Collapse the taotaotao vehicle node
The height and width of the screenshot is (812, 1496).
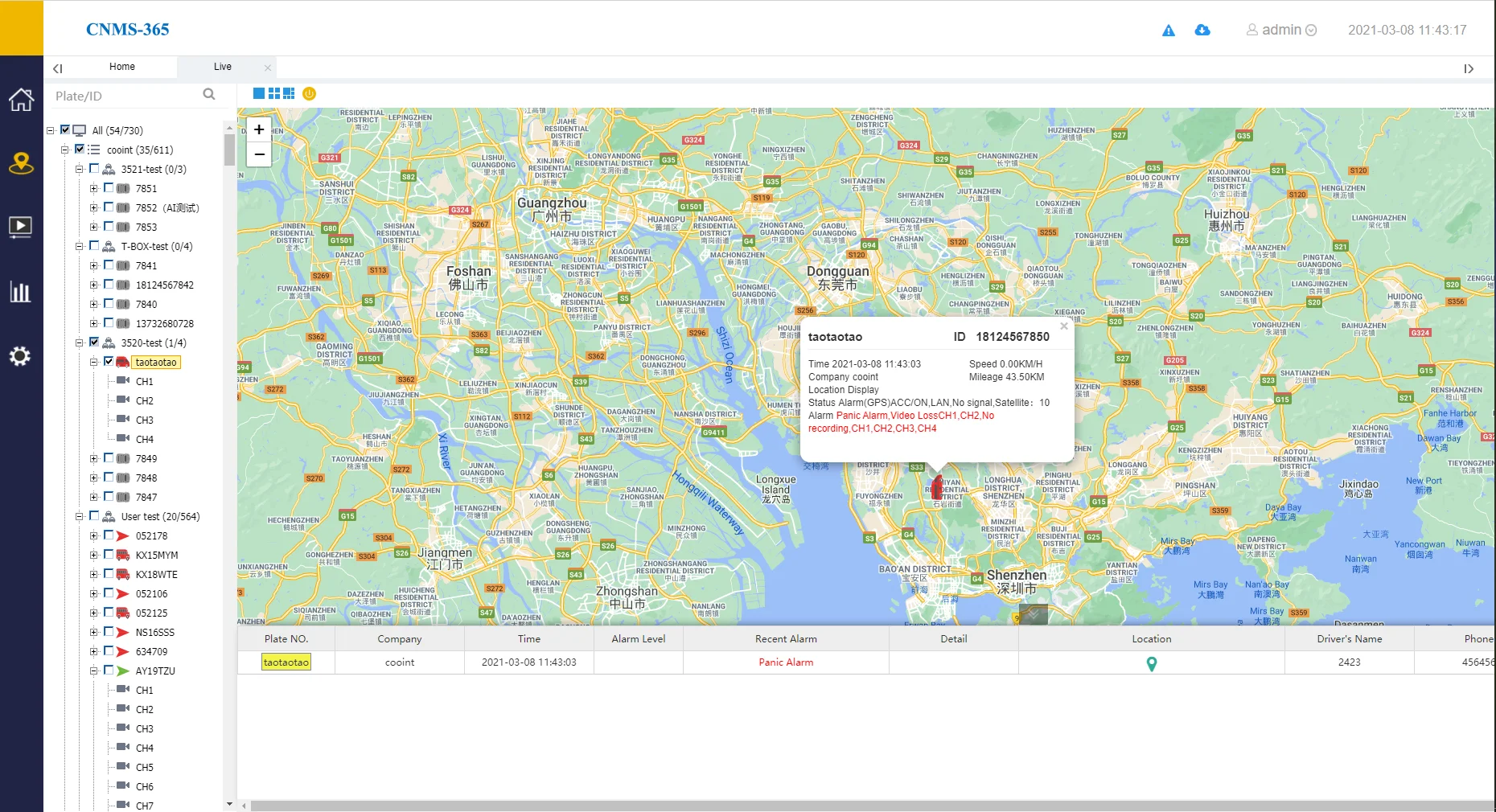pos(93,362)
